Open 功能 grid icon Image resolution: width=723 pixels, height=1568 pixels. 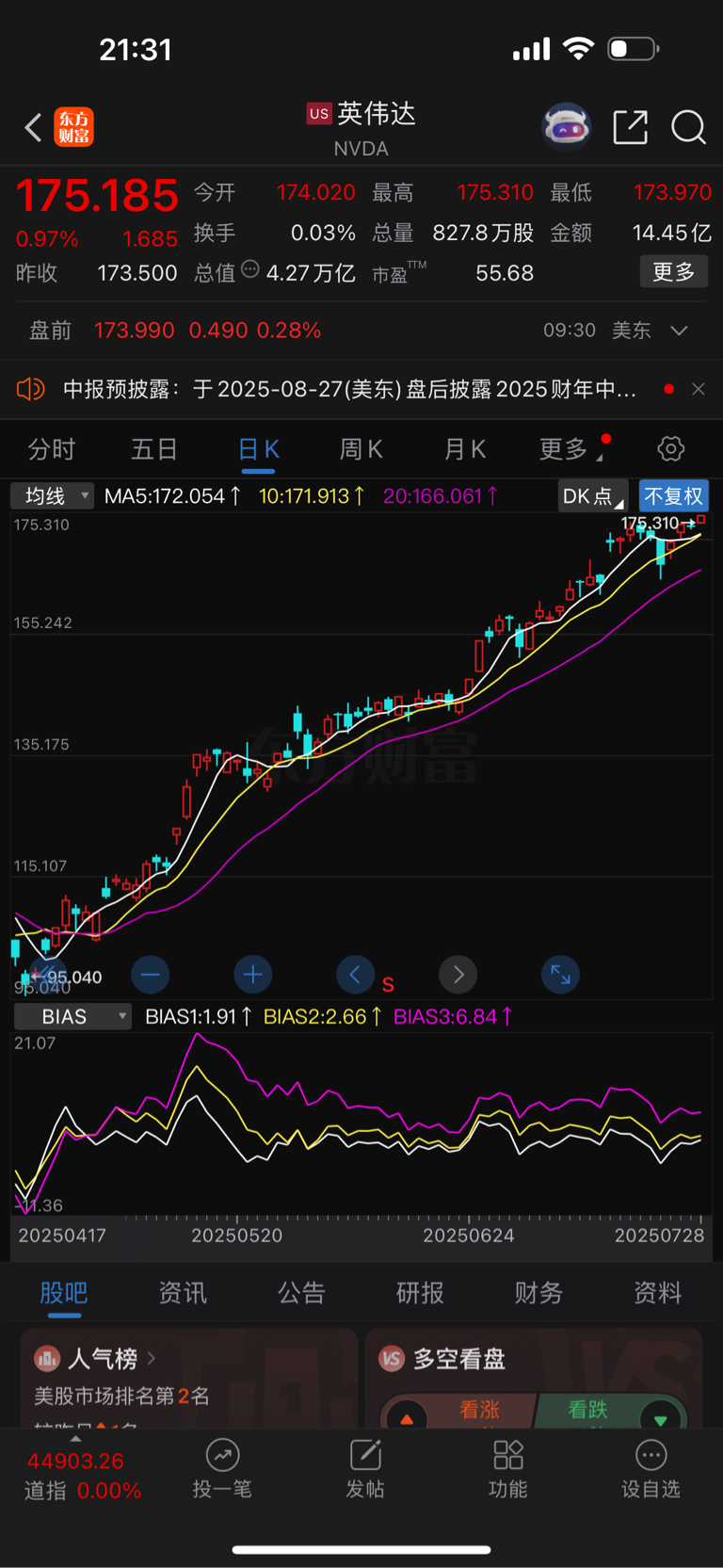[x=508, y=1455]
